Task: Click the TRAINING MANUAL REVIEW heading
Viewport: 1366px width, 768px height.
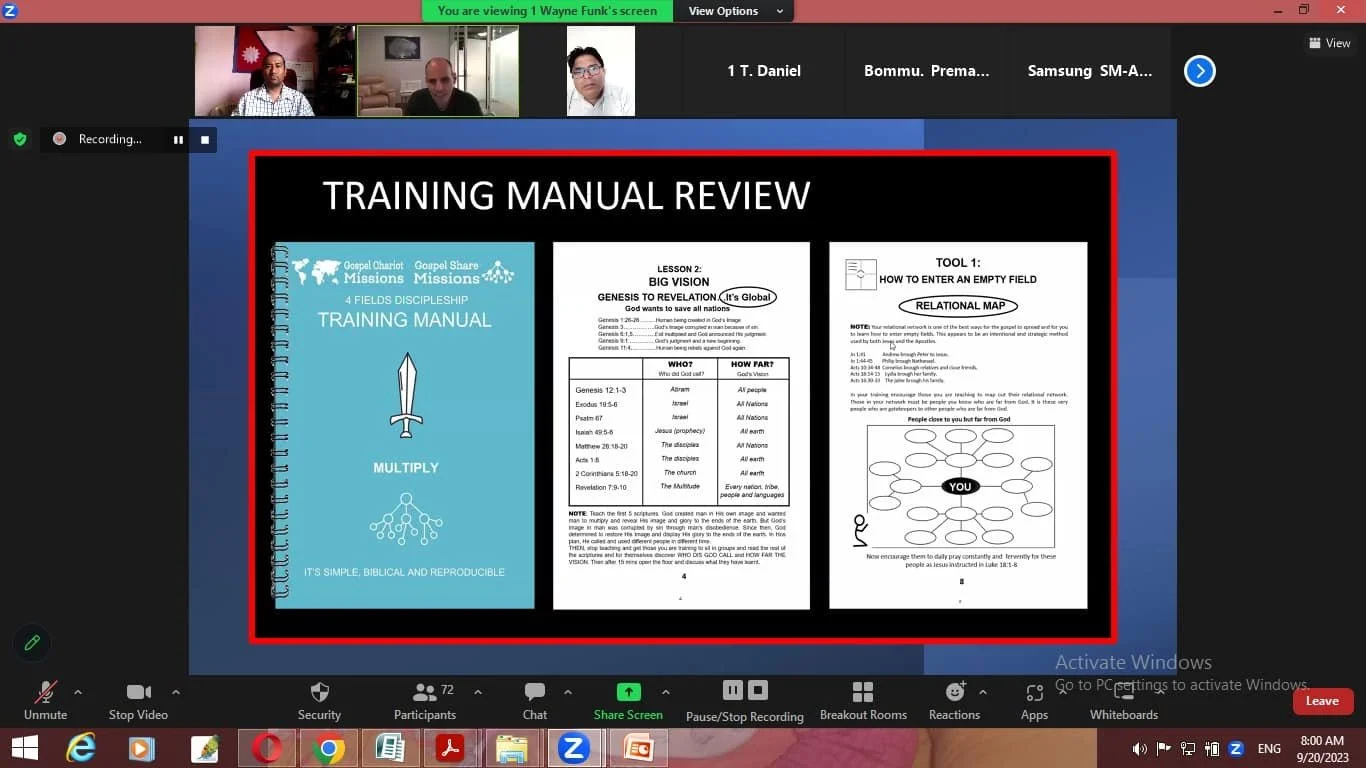Action: coord(566,196)
